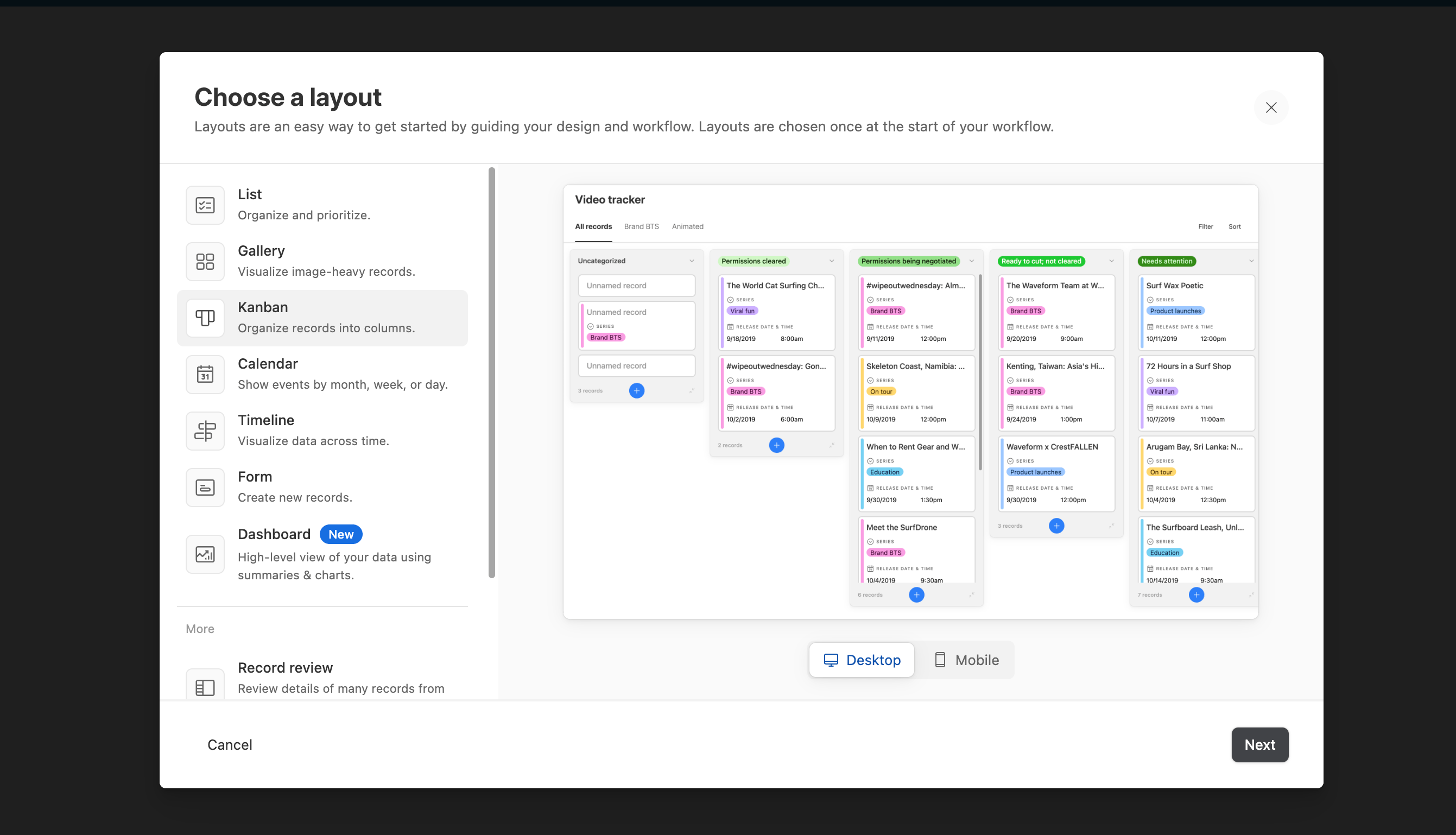Select the Calendar layout icon
Viewport: 1456px width, 835px height.
coord(204,374)
